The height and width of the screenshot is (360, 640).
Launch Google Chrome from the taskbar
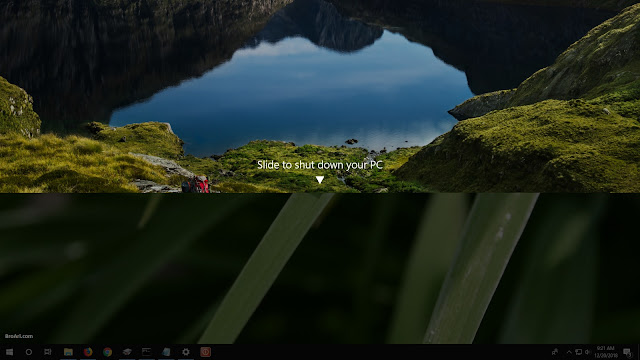[x=107, y=352]
